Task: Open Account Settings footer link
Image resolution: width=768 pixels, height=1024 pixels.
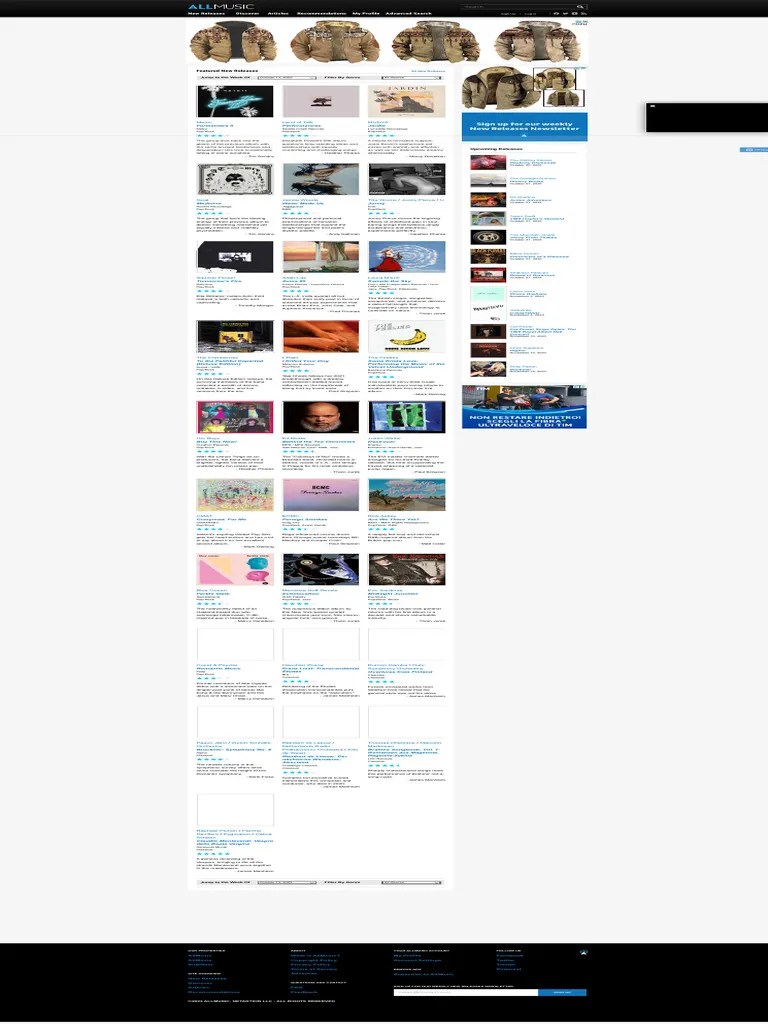Action: [x=417, y=960]
